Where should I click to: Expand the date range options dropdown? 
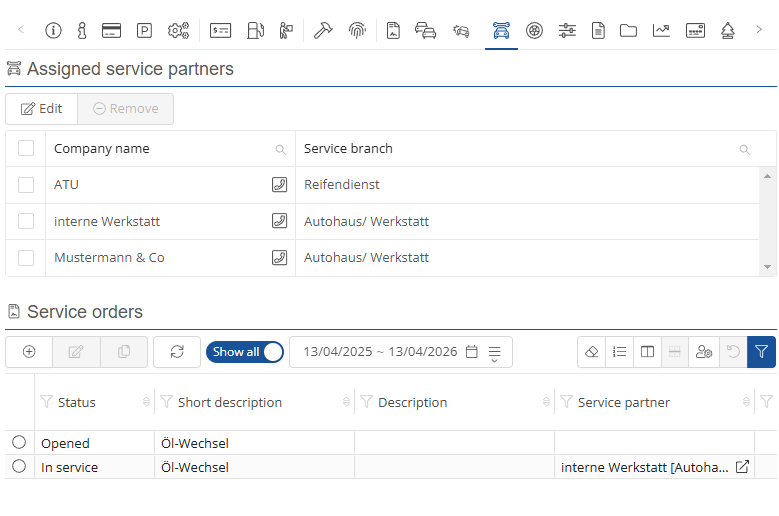click(495, 352)
